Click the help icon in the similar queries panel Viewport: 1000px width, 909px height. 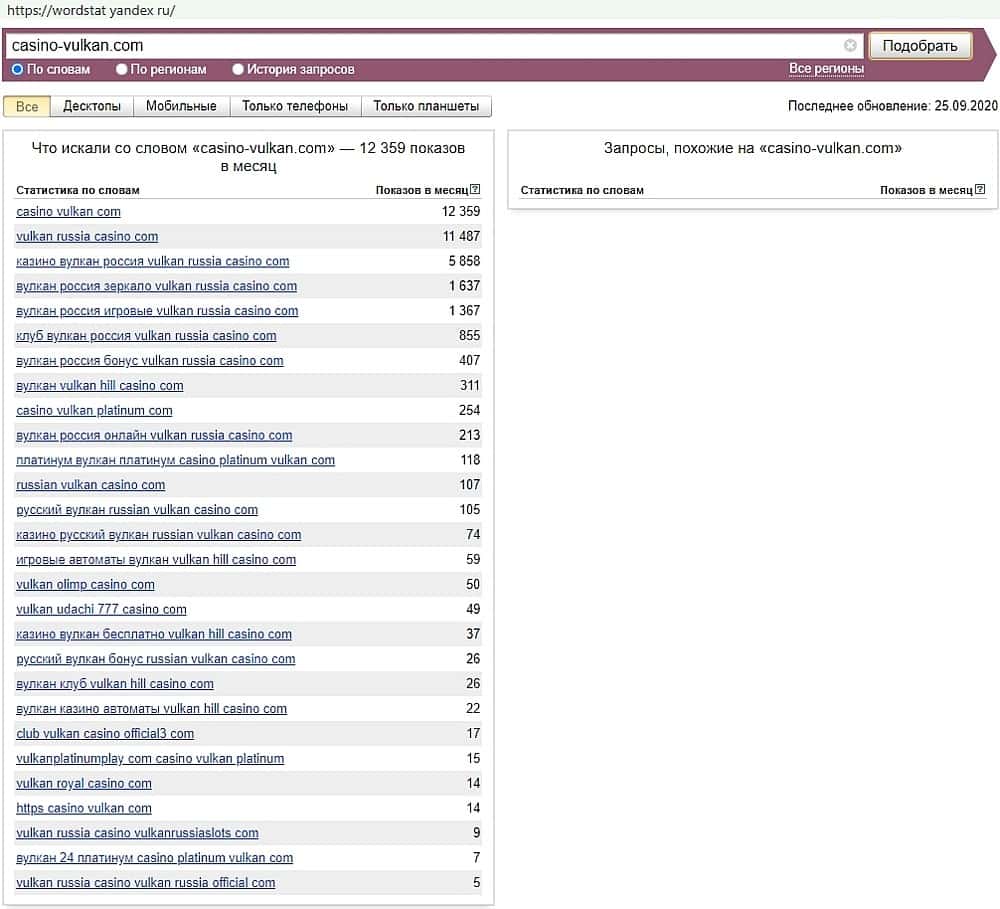[x=980, y=190]
